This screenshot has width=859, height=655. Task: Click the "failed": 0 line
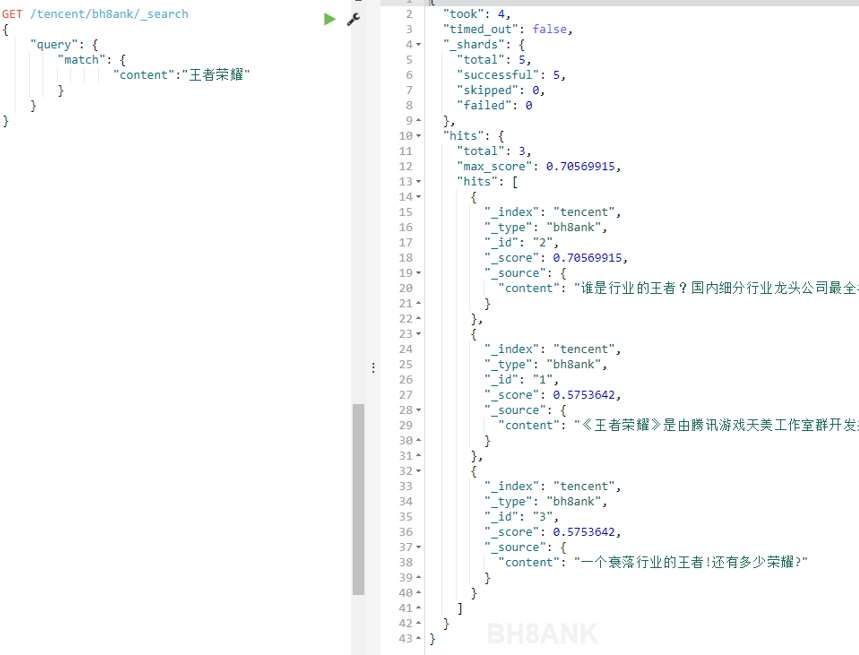coord(494,105)
